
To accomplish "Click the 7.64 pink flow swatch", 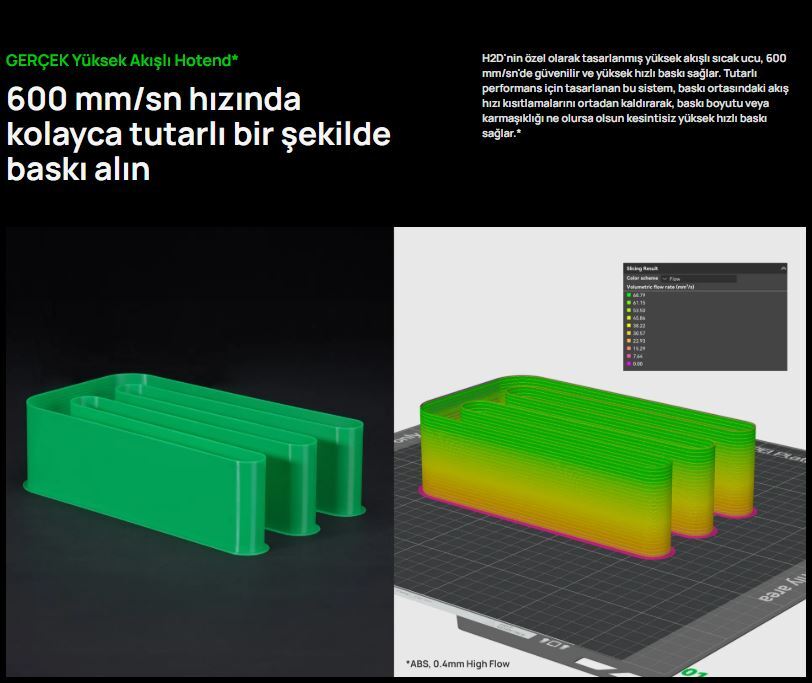I will coord(628,356).
